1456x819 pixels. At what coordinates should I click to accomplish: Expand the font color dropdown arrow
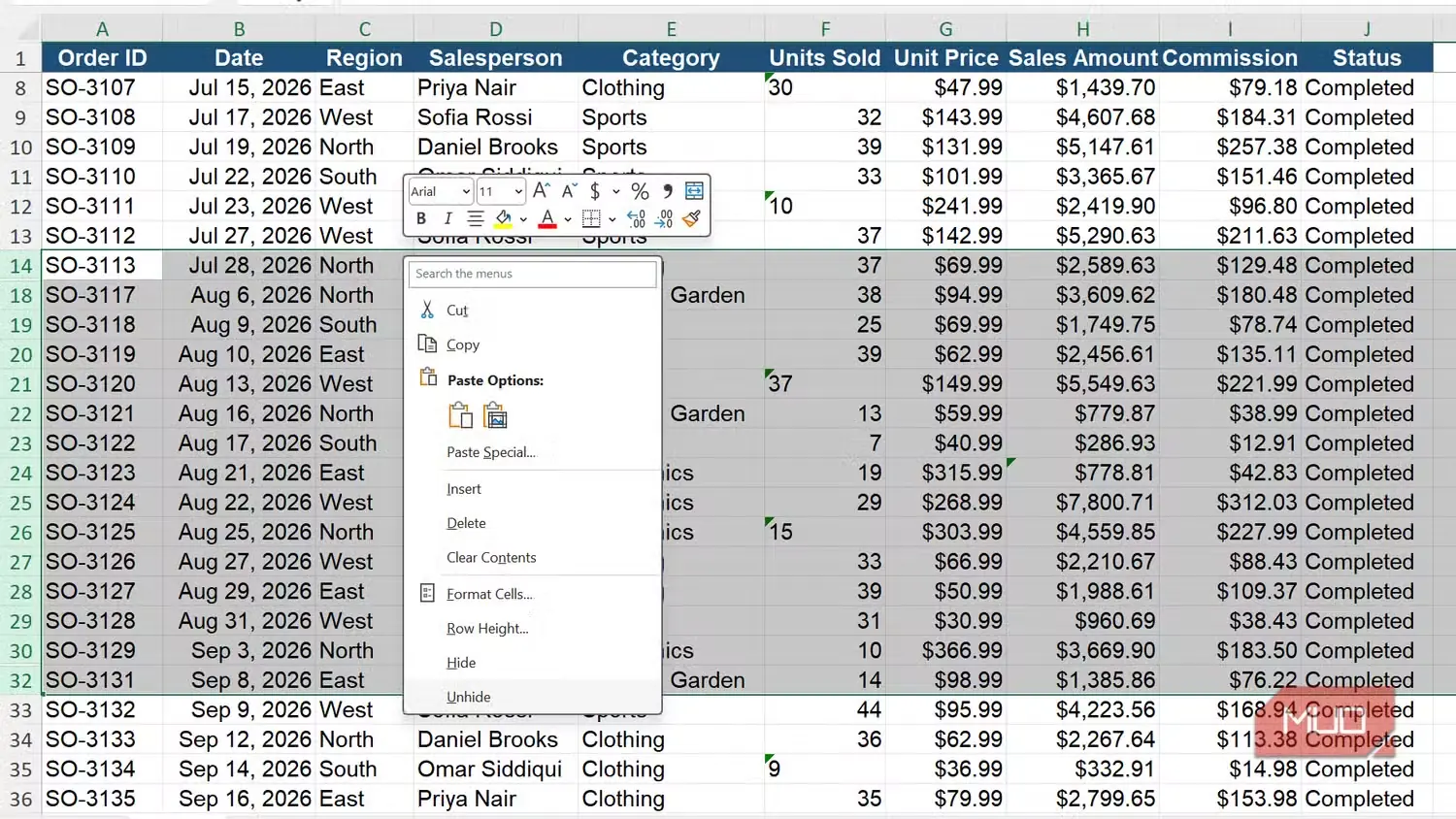point(568,219)
